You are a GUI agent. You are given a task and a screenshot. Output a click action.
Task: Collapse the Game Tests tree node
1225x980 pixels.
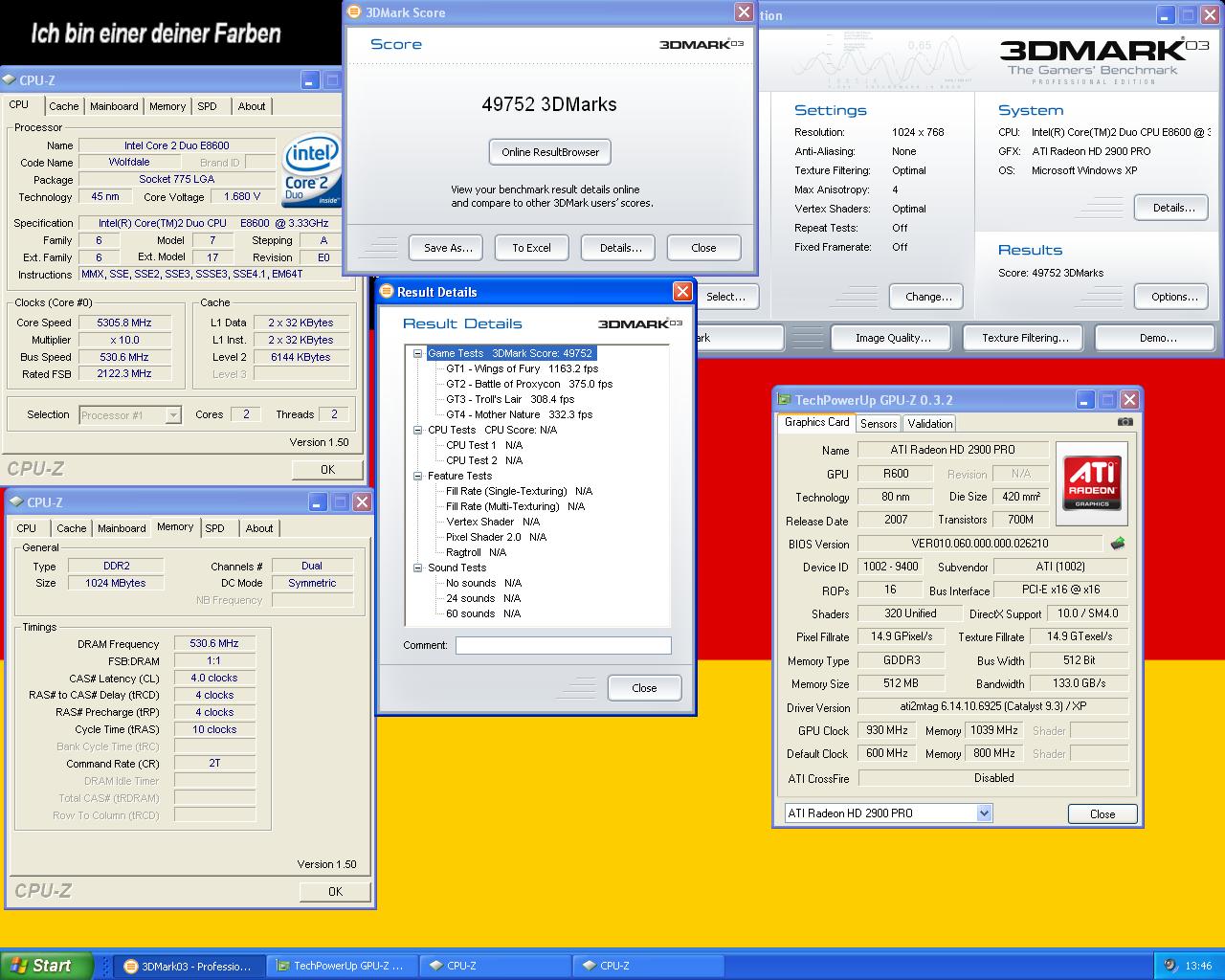(x=418, y=353)
